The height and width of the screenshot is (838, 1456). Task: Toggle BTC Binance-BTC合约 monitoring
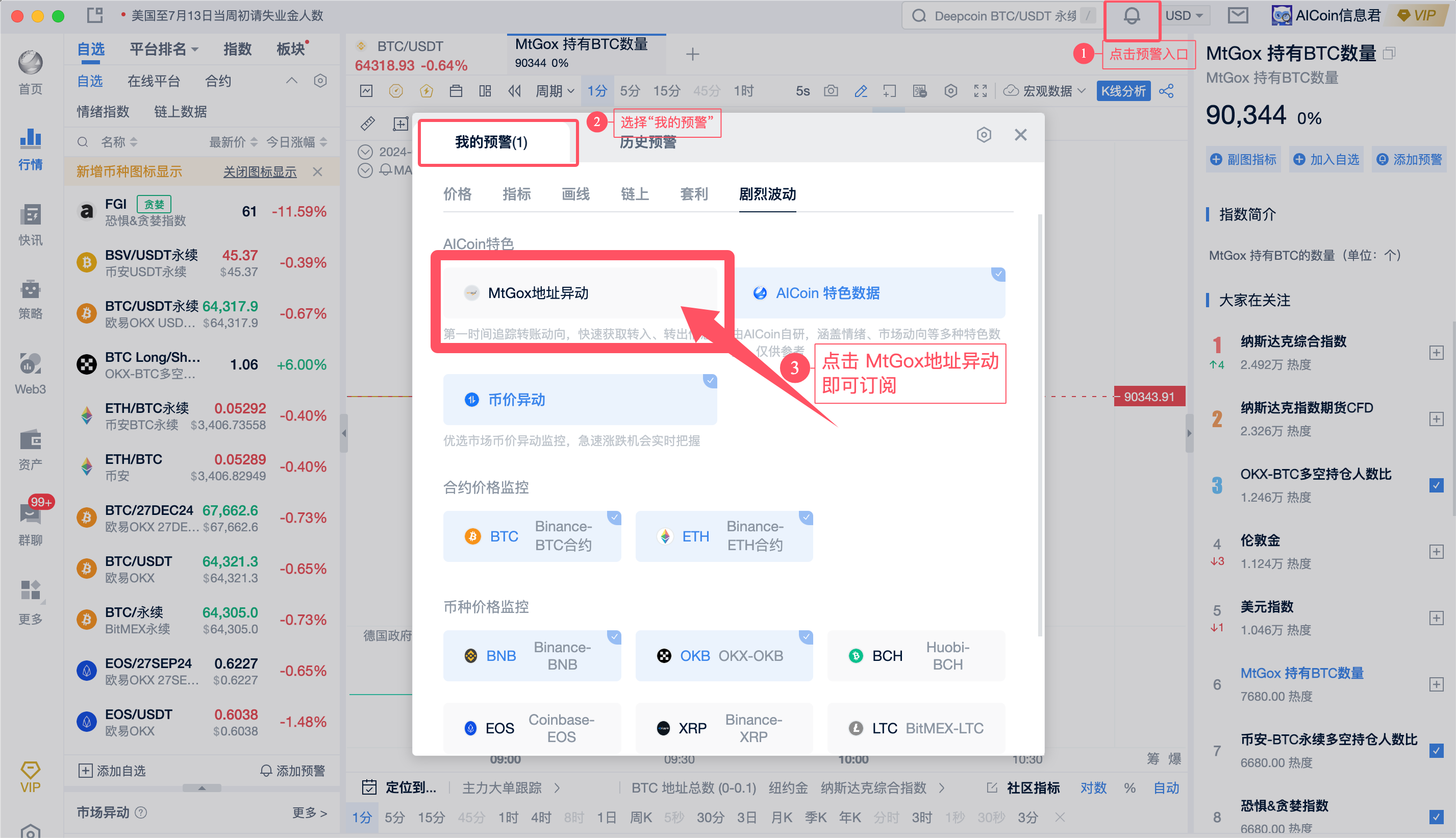(532, 536)
